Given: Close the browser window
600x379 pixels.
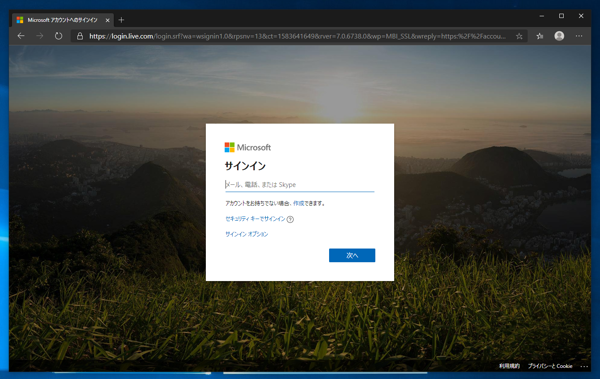Looking at the screenshot, I should (581, 16).
